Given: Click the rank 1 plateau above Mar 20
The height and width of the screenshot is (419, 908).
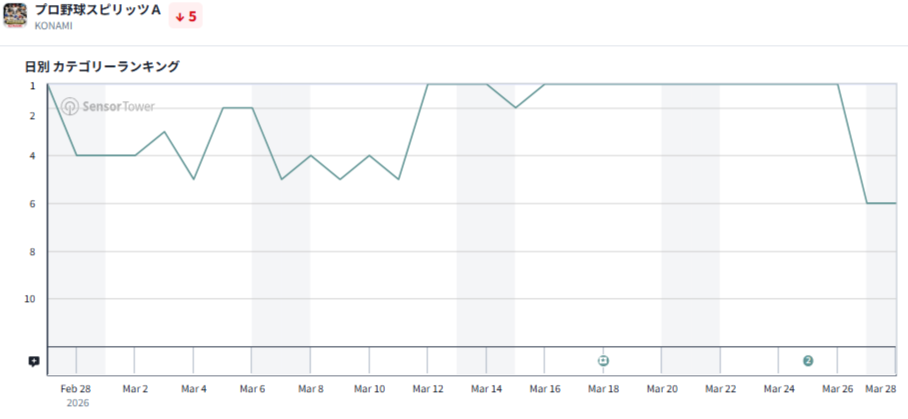Looking at the screenshot, I should click(662, 85).
